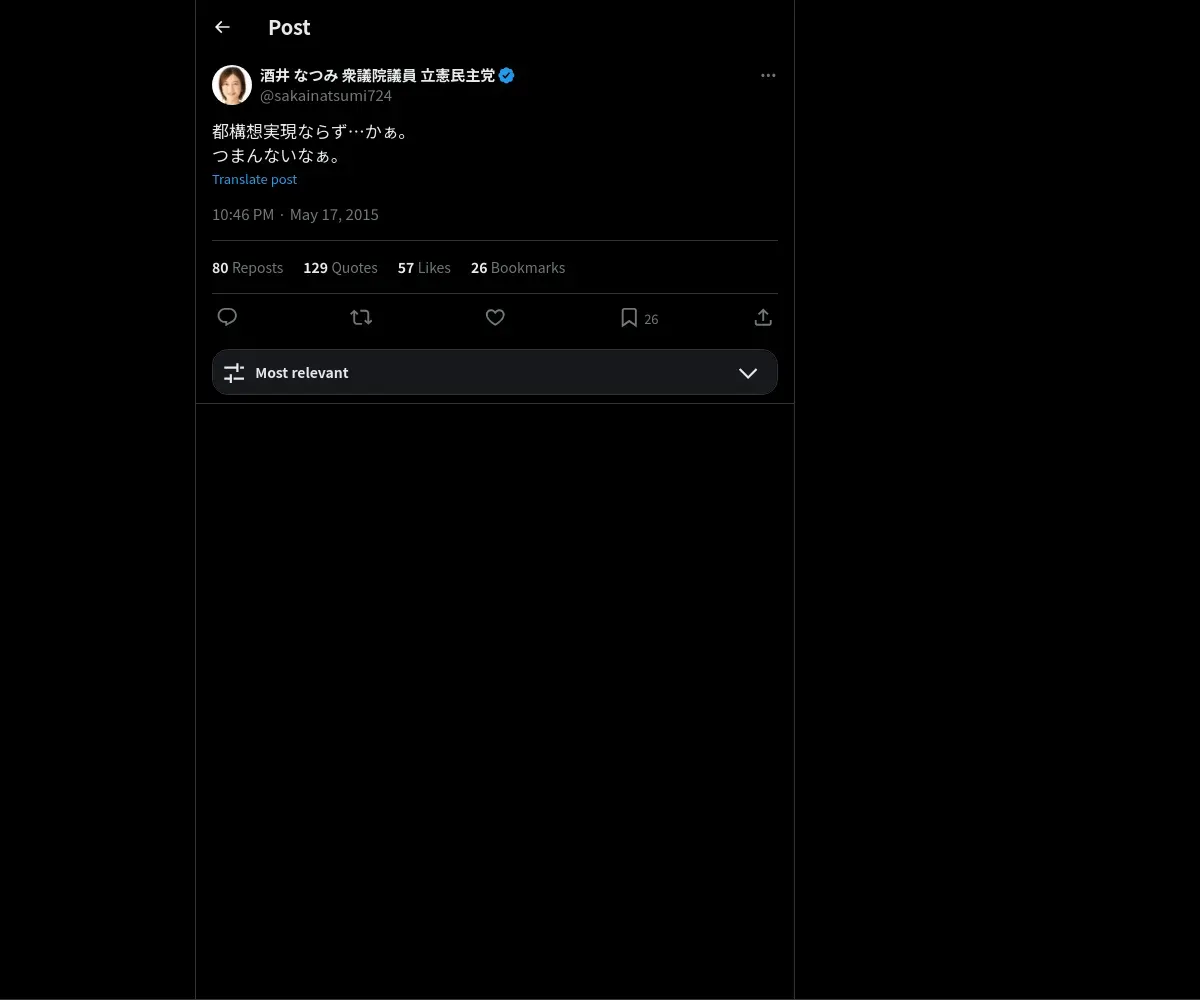Click the @sakainatsumi724 handle
The image size is (1200, 1000).
[326, 96]
